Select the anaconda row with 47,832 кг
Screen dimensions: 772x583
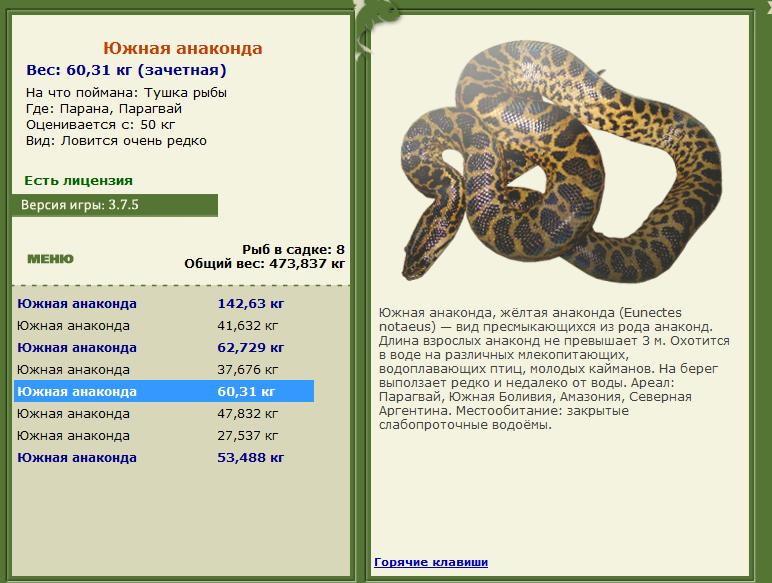[164, 414]
